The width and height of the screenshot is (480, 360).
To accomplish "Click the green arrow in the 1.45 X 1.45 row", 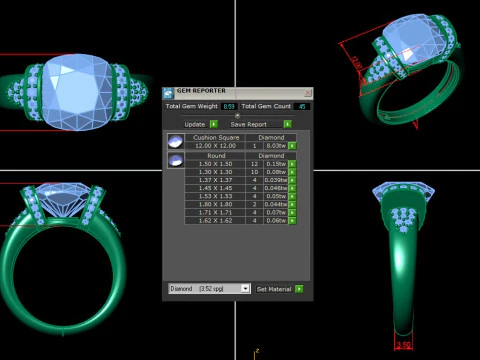I will (x=292, y=188).
